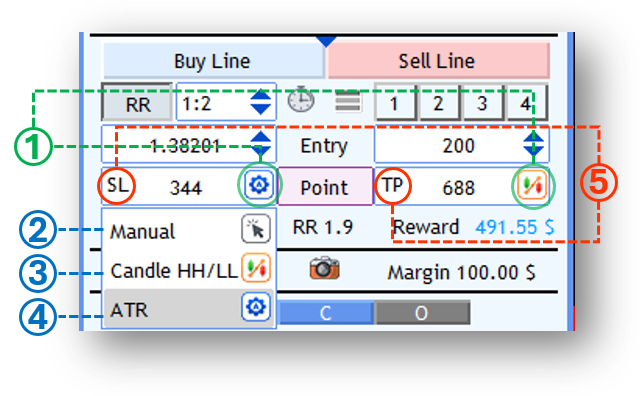Select preset button 3
The width and height of the screenshot is (640, 396).
tap(482, 103)
